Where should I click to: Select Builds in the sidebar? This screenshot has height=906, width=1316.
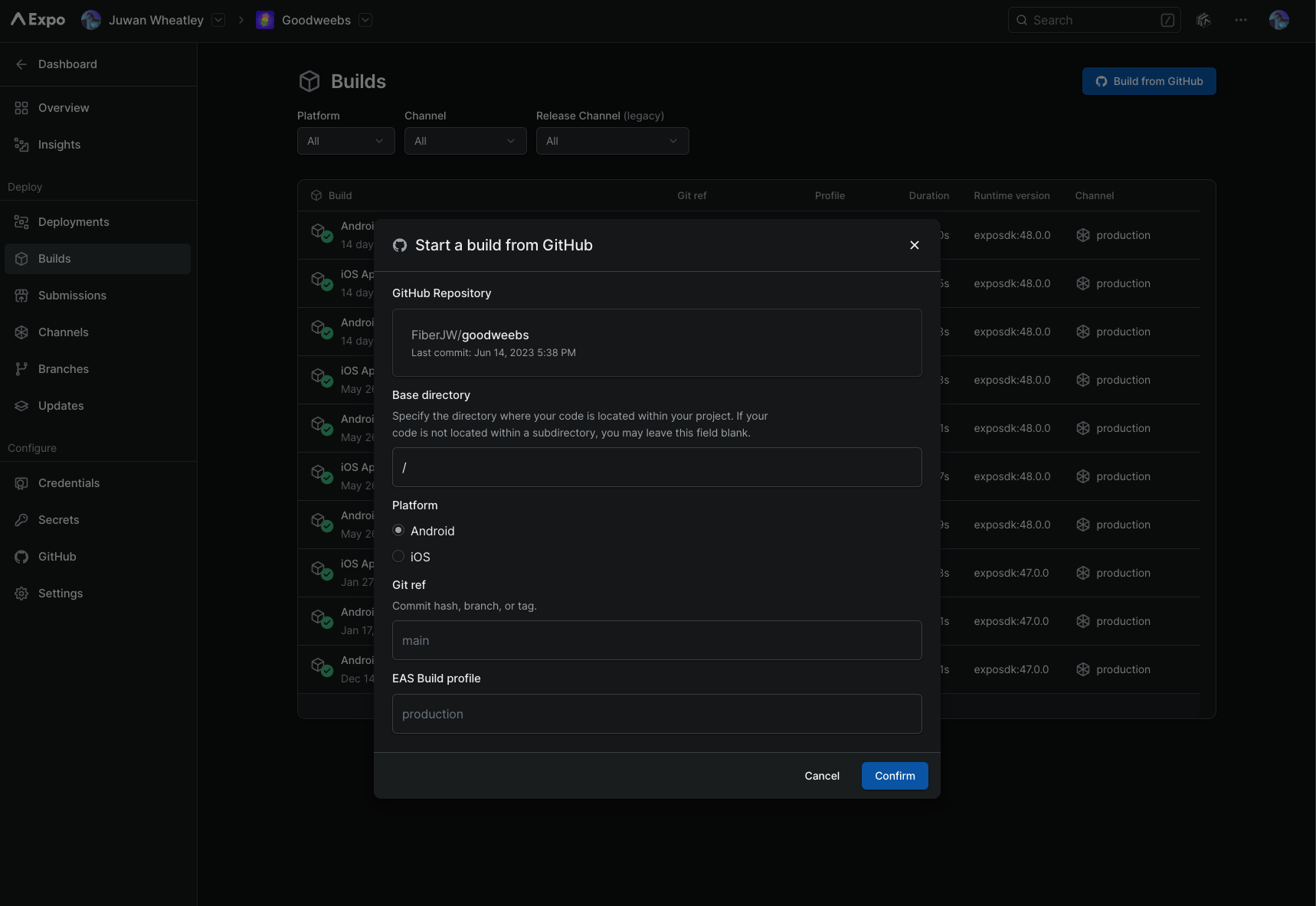98,259
